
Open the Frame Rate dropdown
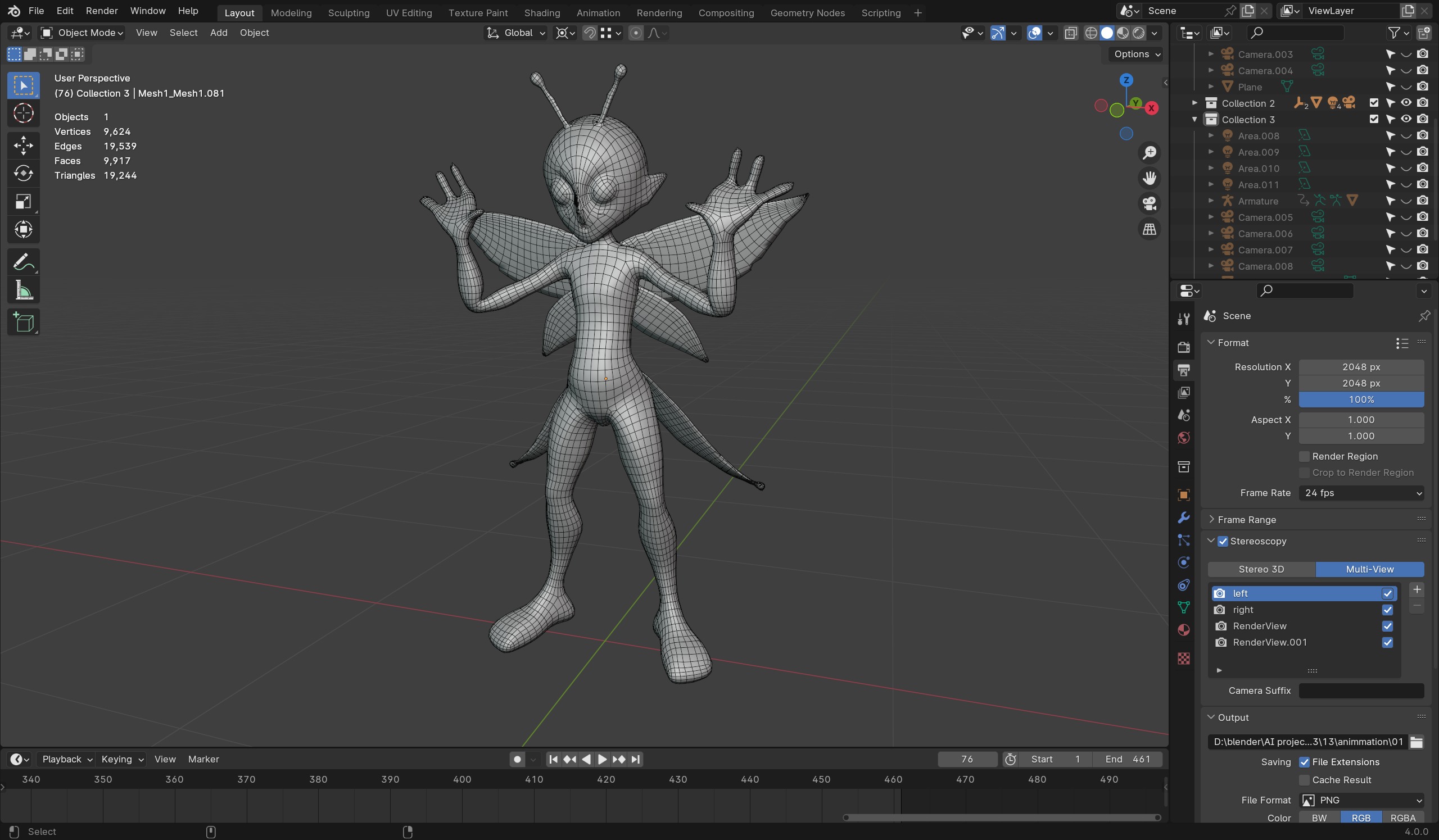click(x=1361, y=492)
